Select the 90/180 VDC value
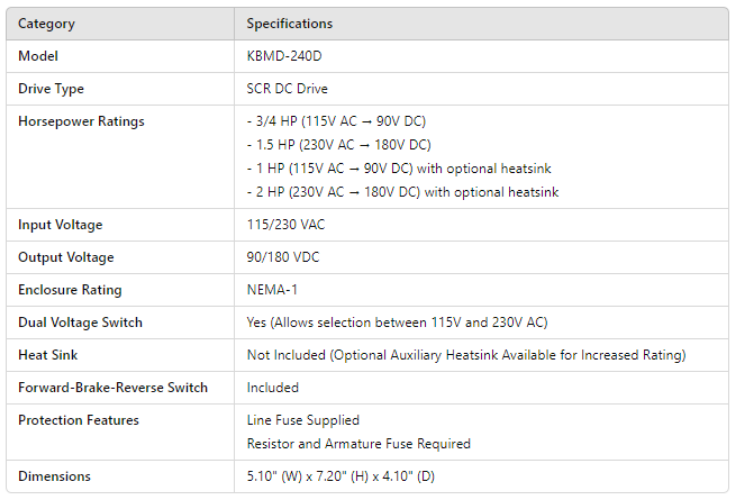736x500 pixels. (285, 257)
